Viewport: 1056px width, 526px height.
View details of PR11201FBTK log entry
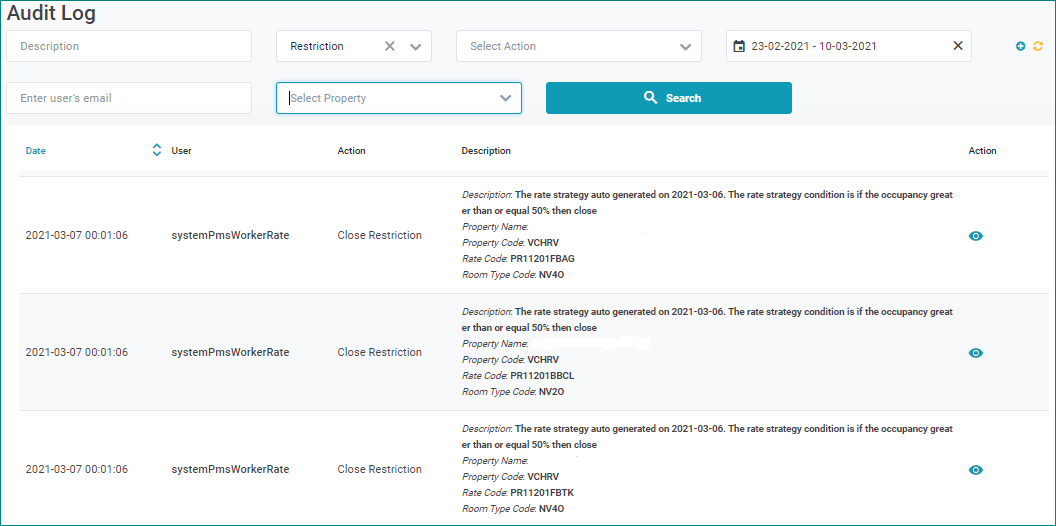976,470
